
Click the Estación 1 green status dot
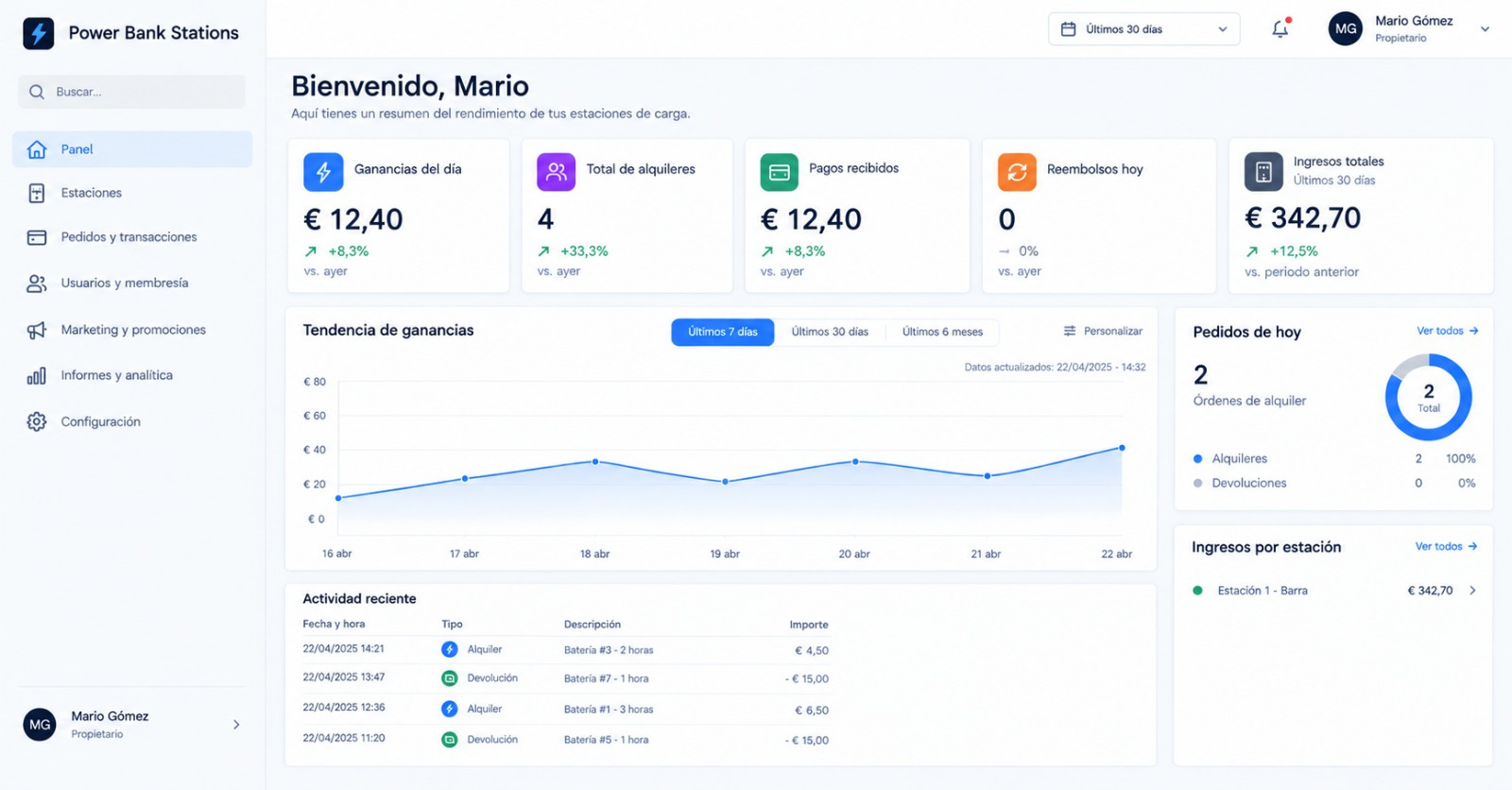pos(1198,591)
